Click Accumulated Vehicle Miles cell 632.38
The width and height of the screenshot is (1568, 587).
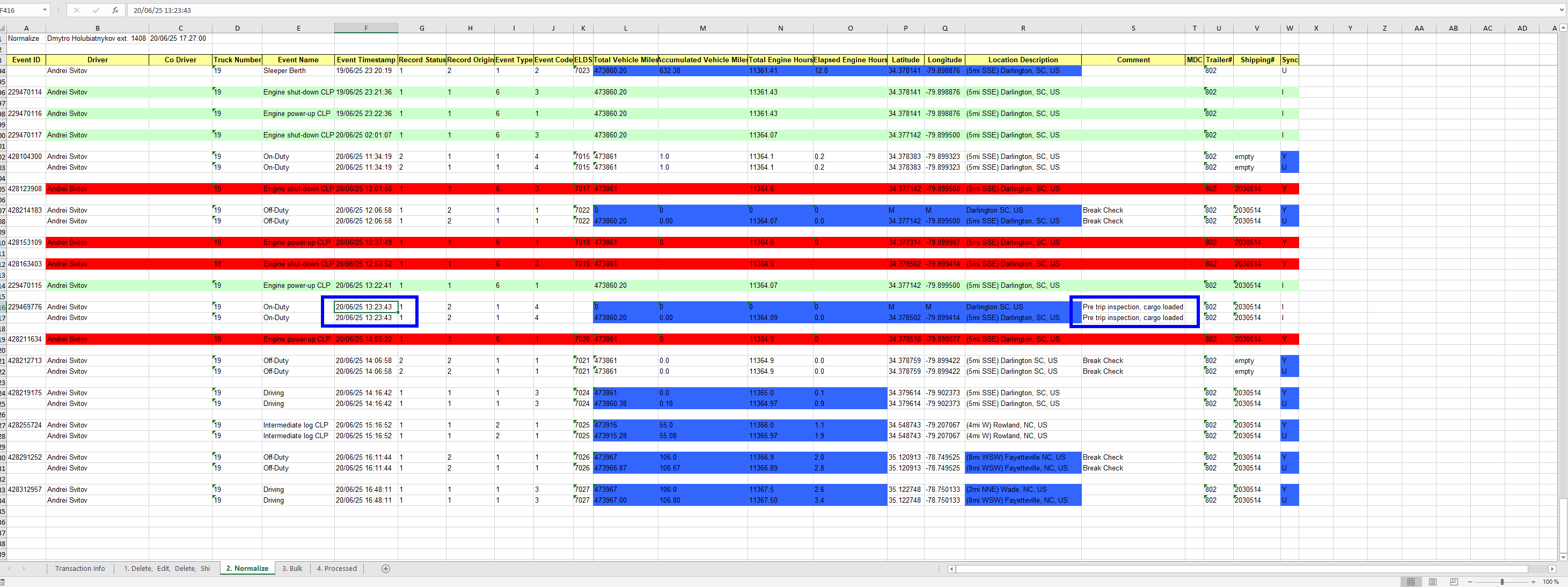[x=702, y=71]
